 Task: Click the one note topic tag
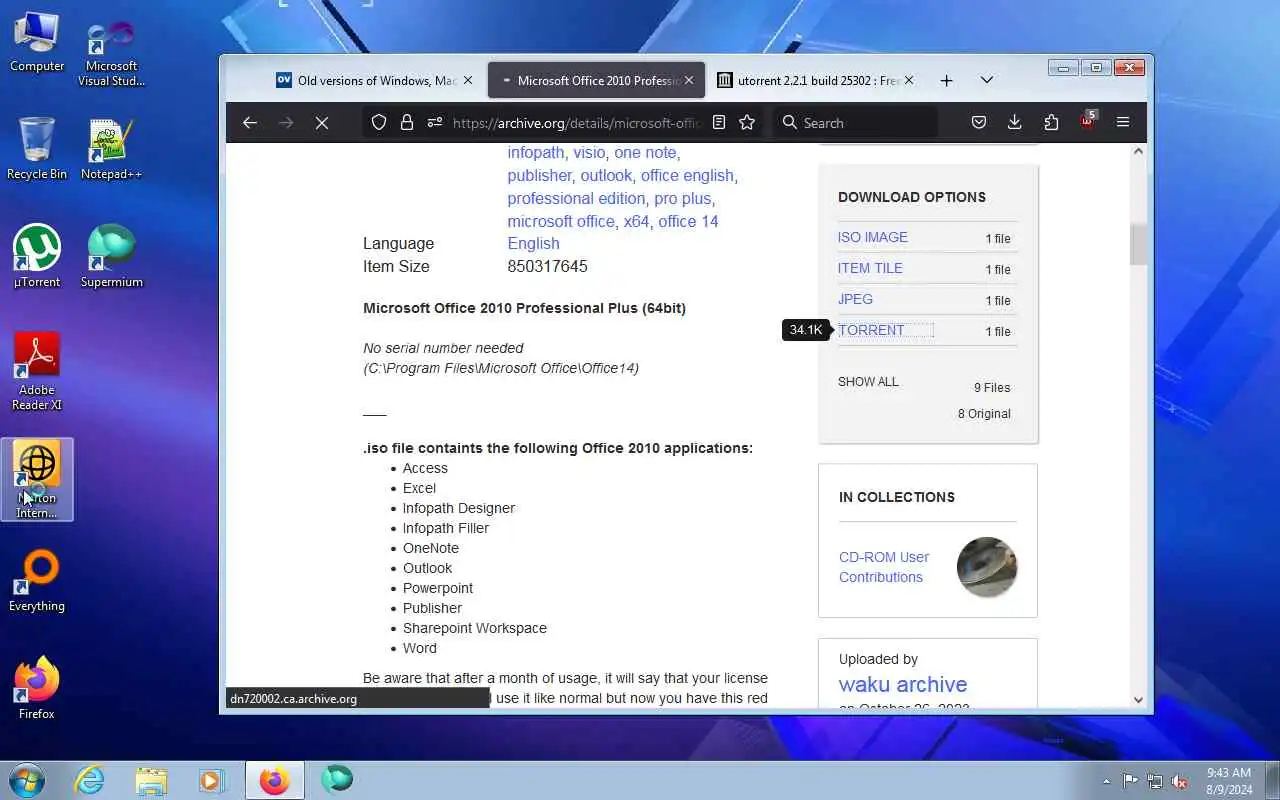[645, 152]
